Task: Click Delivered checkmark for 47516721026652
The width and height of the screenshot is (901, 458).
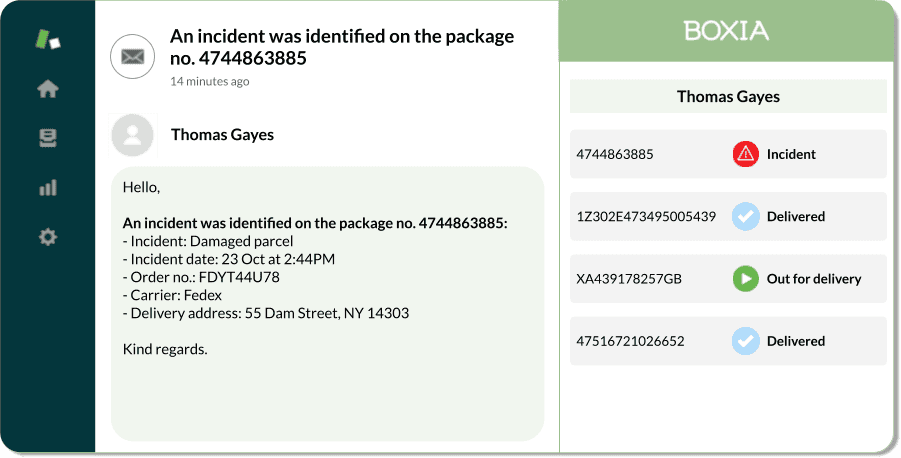Action: 746,341
